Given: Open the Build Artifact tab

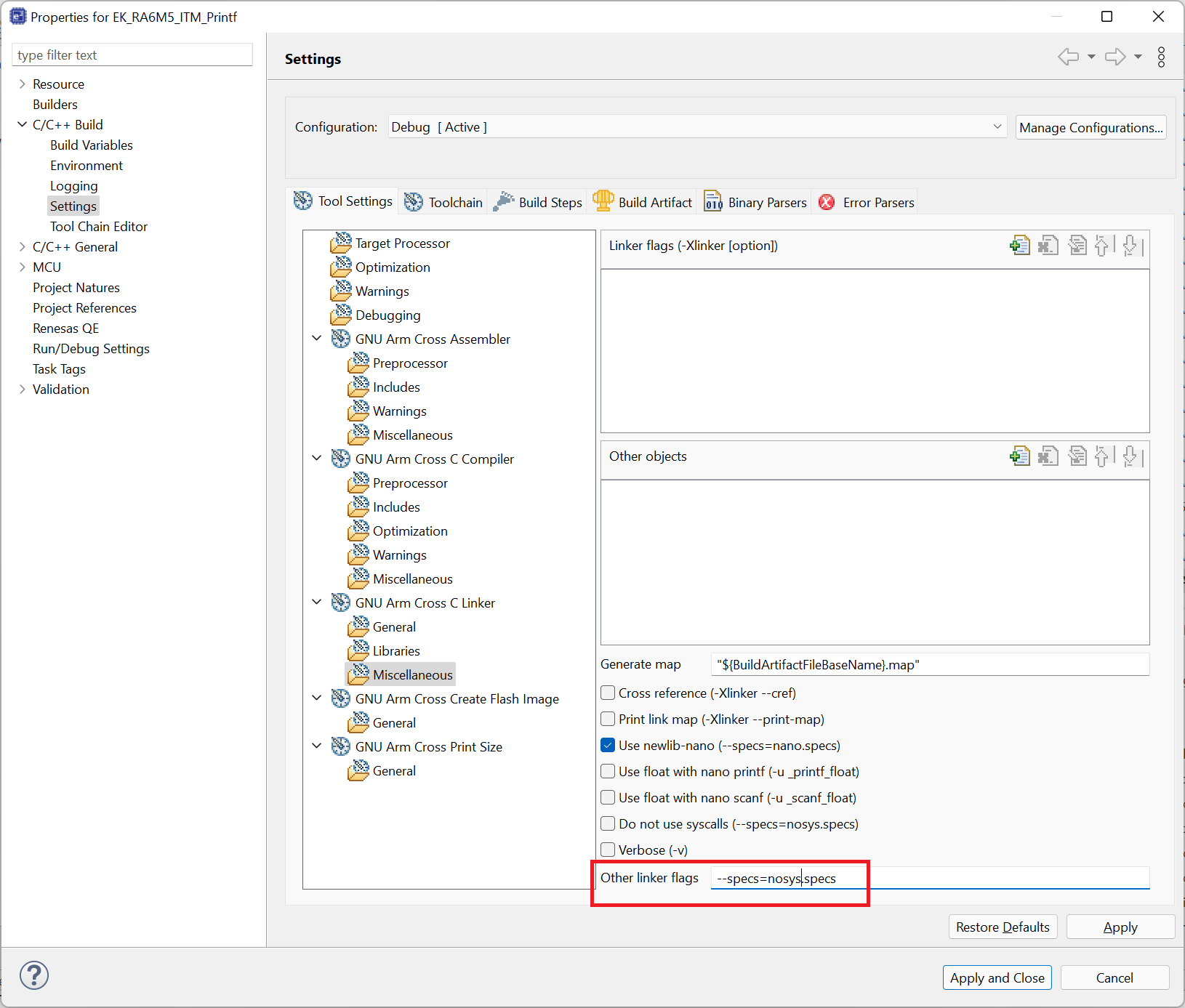Looking at the screenshot, I should (643, 202).
